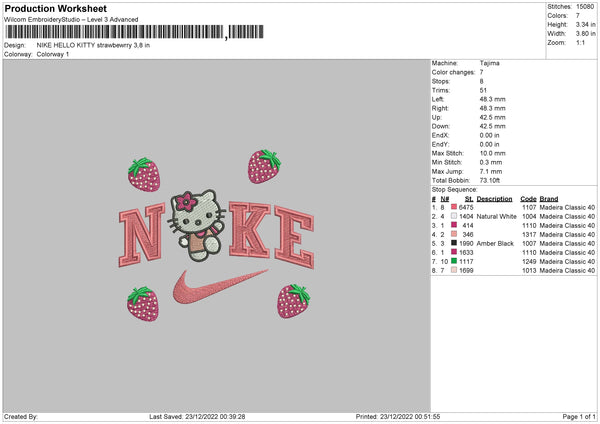The height and width of the screenshot is (424, 600).
Task: Click the lower-right strawberry in the design
Action: [x=293, y=301]
